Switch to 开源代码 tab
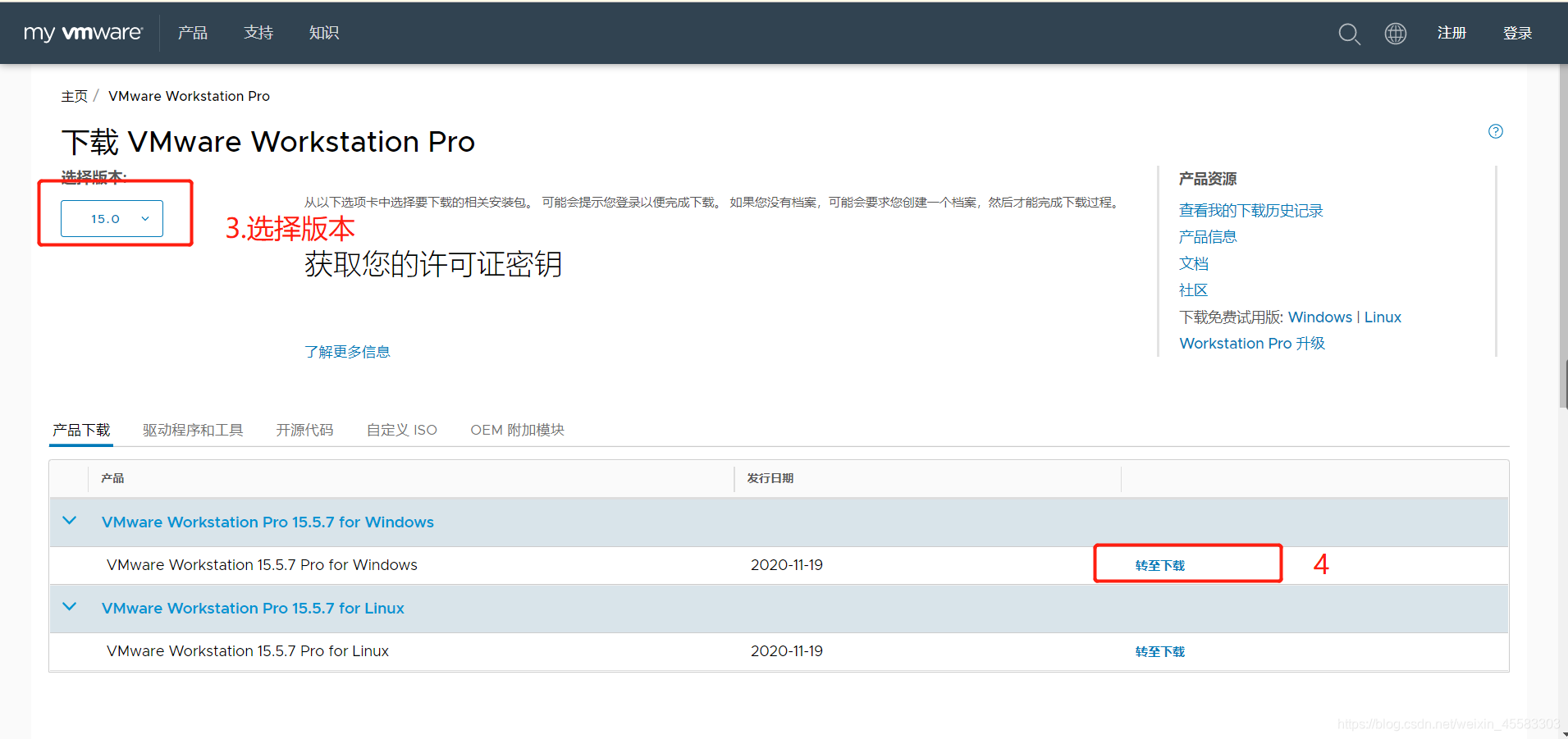The height and width of the screenshot is (739, 1568). [304, 430]
